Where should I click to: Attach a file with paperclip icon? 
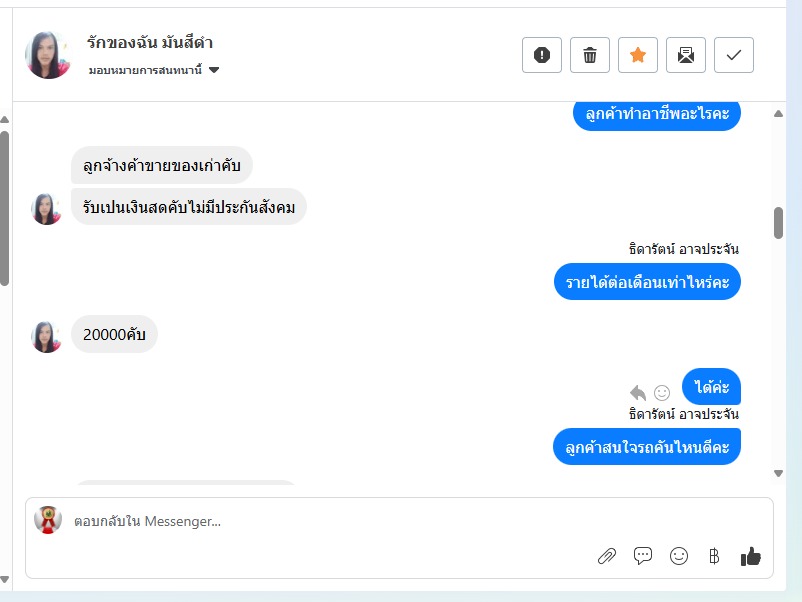pos(607,556)
